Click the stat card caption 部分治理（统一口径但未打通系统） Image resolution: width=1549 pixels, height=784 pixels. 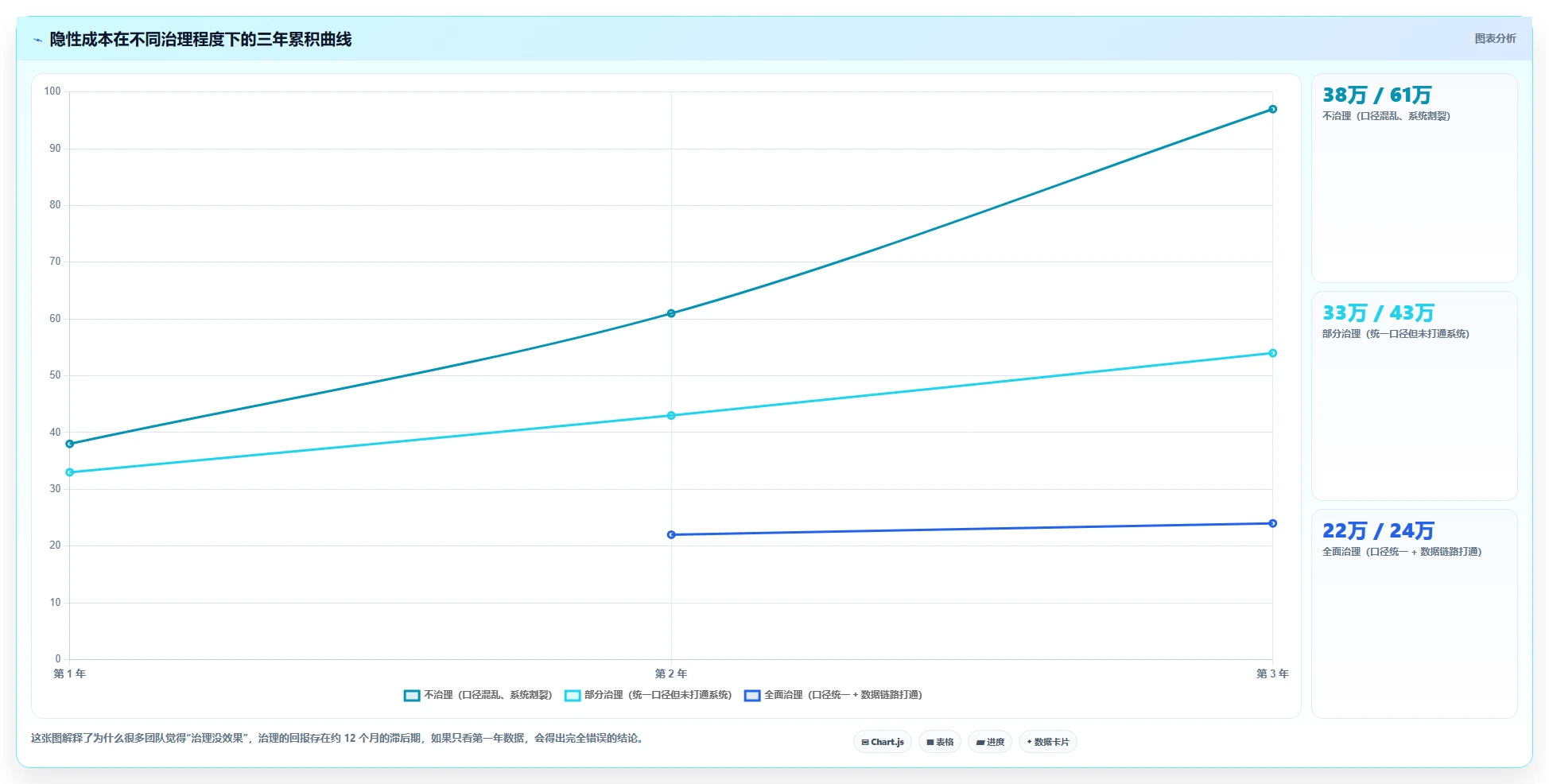[x=1396, y=334]
